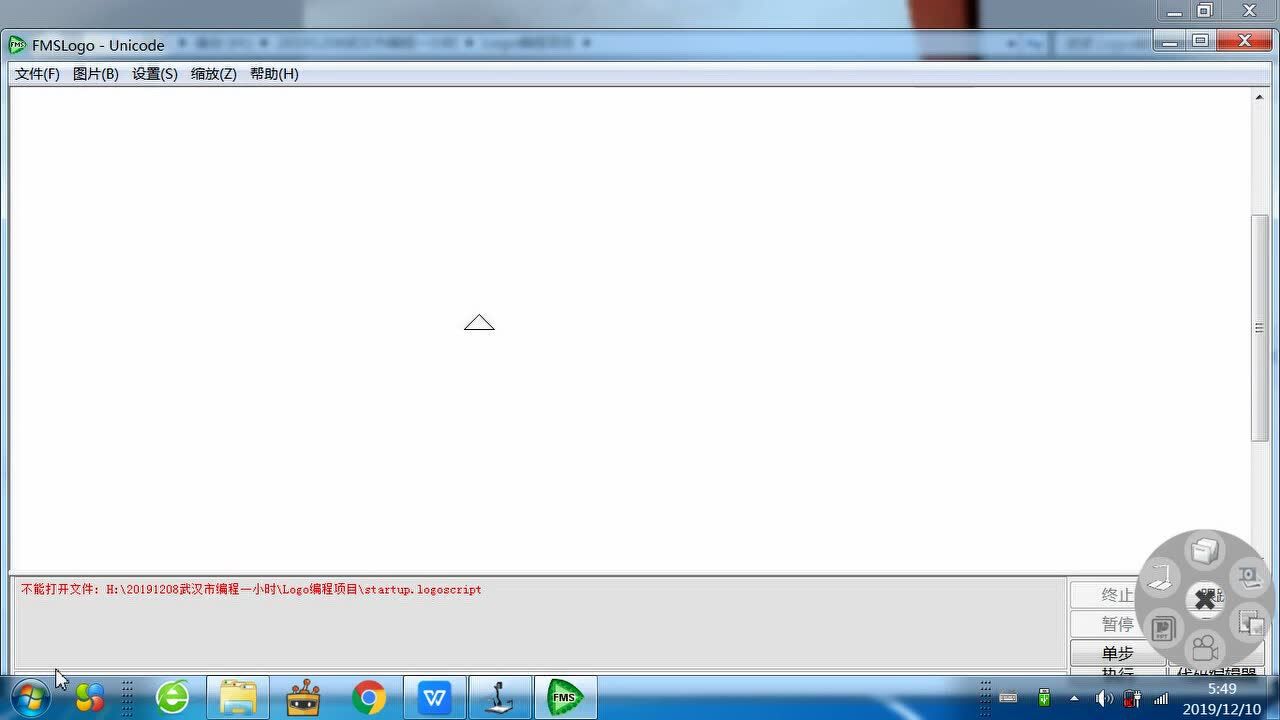Open the folder icon atop radial menu
Screen dimensions: 1280x720
click(1205, 551)
